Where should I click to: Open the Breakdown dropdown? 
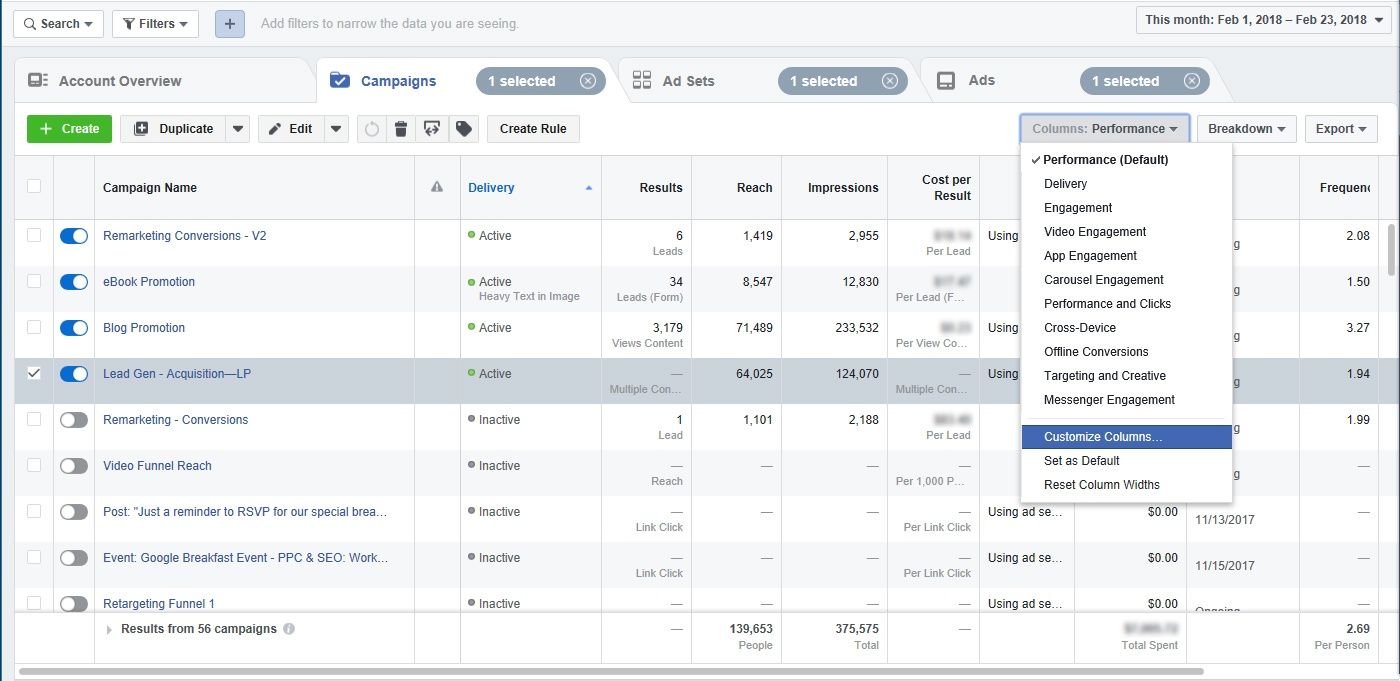point(1245,128)
